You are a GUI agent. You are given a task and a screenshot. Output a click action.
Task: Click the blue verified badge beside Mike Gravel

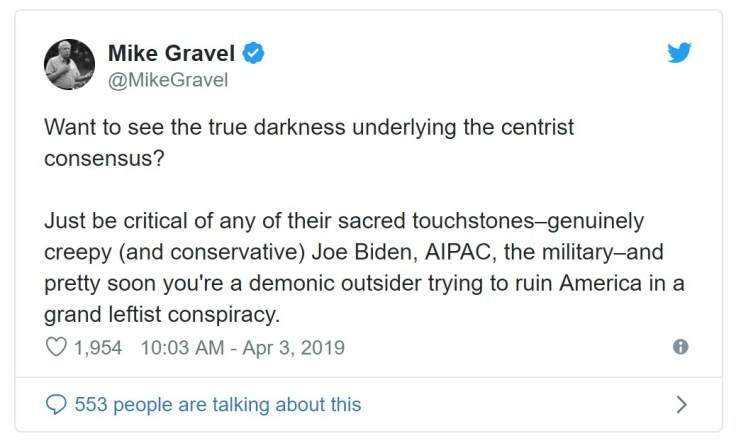(254, 53)
